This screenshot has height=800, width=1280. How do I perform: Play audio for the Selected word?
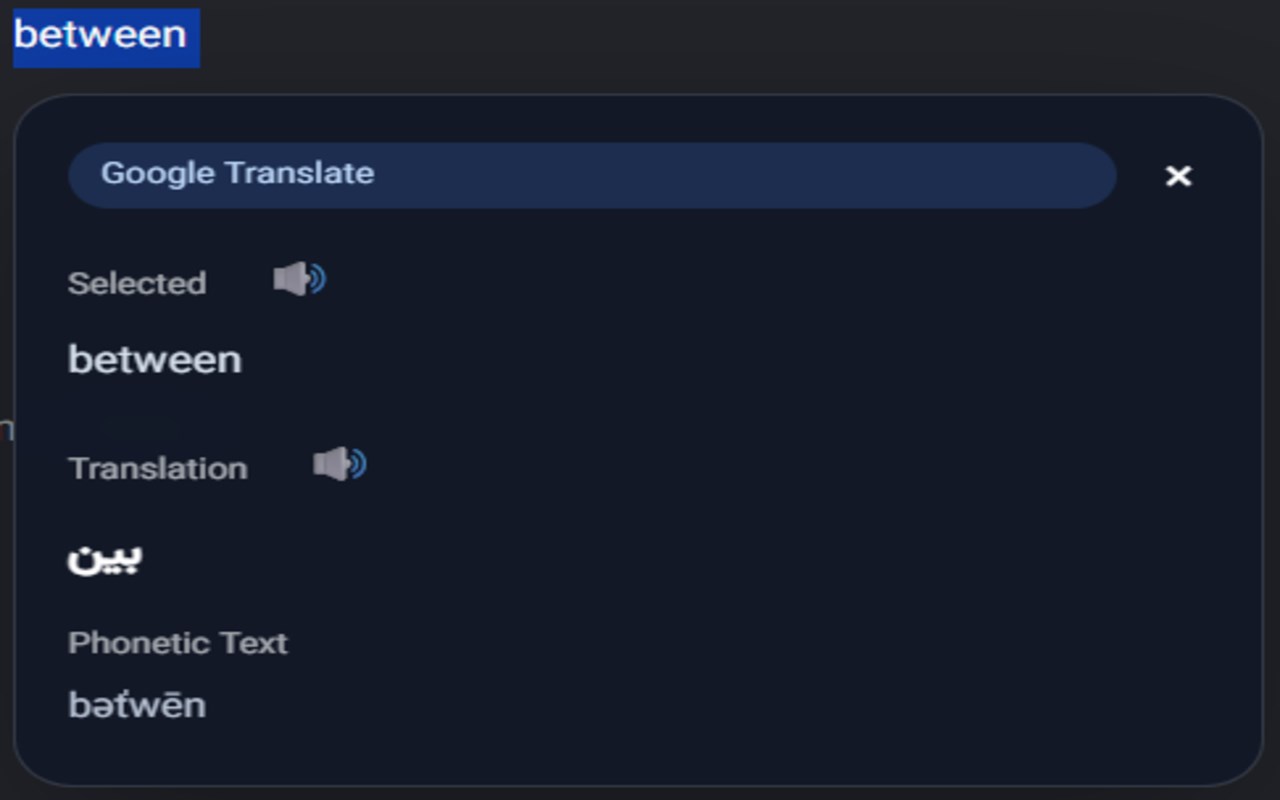tap(299, 280)
